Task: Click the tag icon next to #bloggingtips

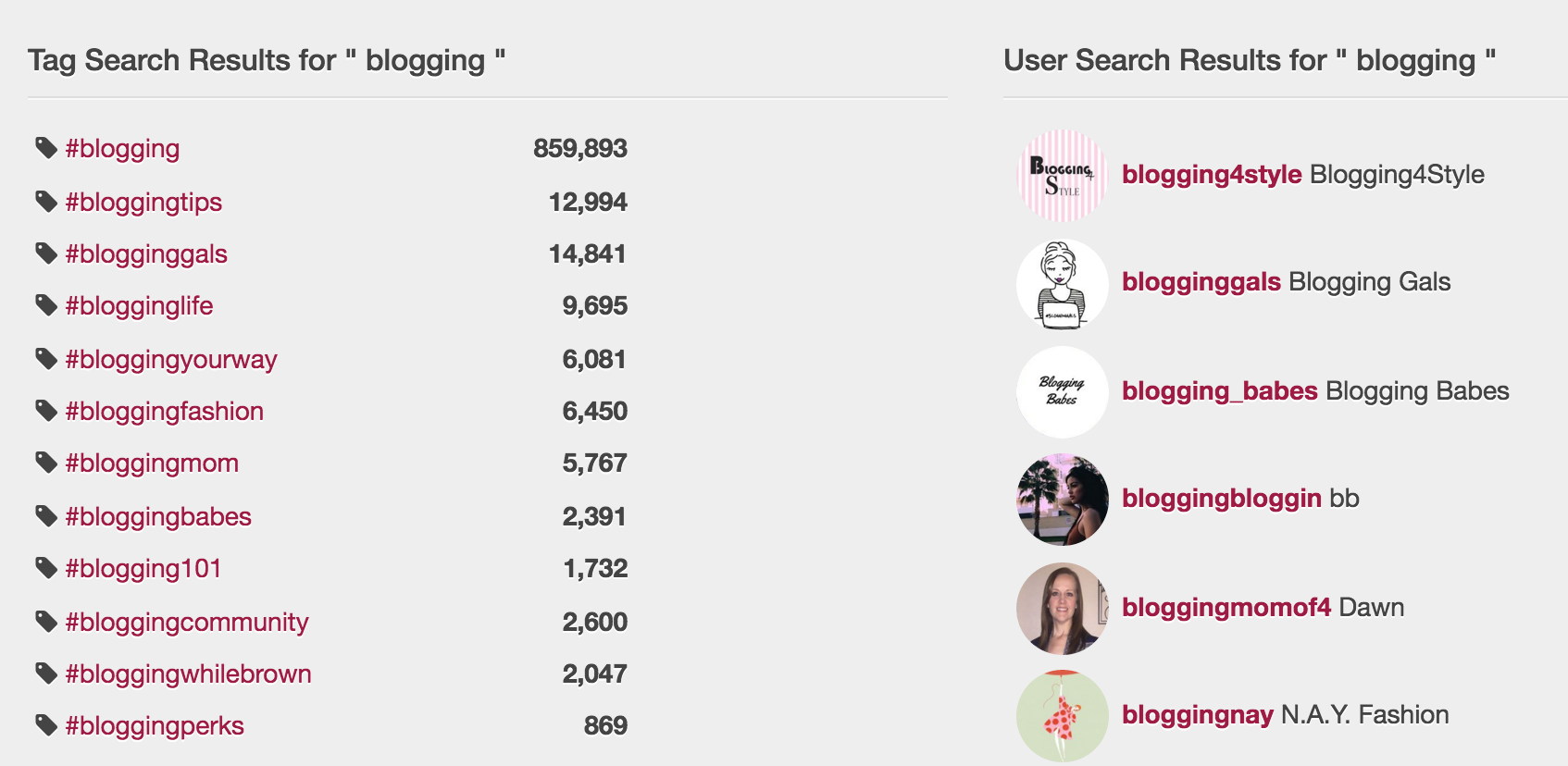Action: [46, 202]
